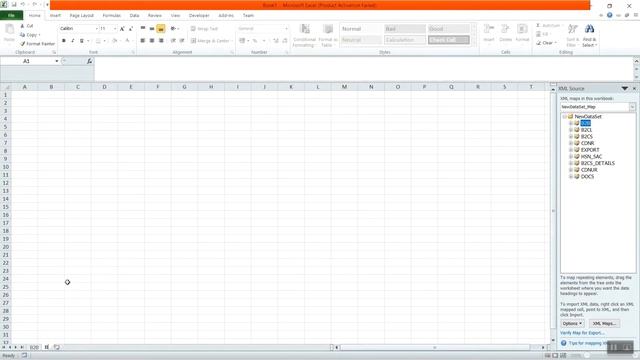Click the Increase Decimal icon
640x360 pixels.
(276, 41)
